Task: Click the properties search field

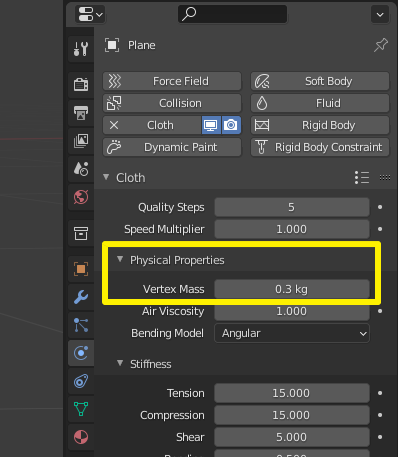Action: click(232, 14)
